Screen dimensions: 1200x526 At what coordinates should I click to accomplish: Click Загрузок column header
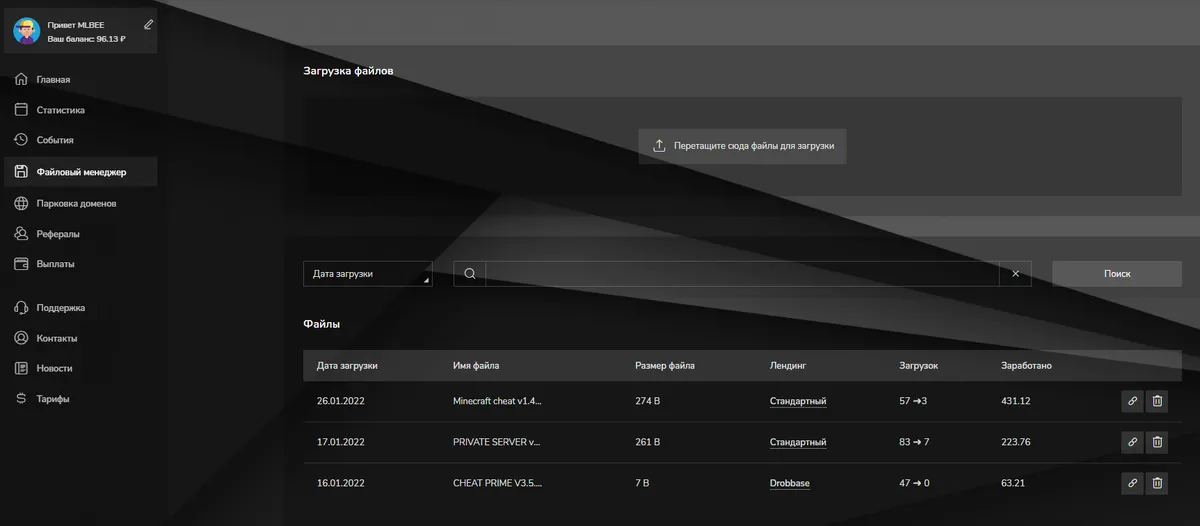[919, 365]
